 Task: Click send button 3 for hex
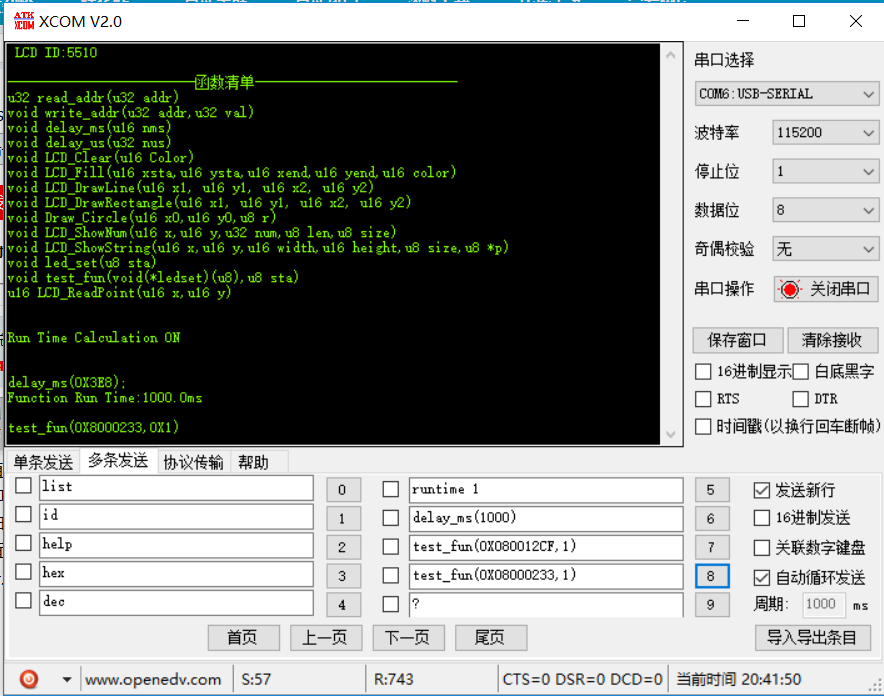tap(343, 576)
